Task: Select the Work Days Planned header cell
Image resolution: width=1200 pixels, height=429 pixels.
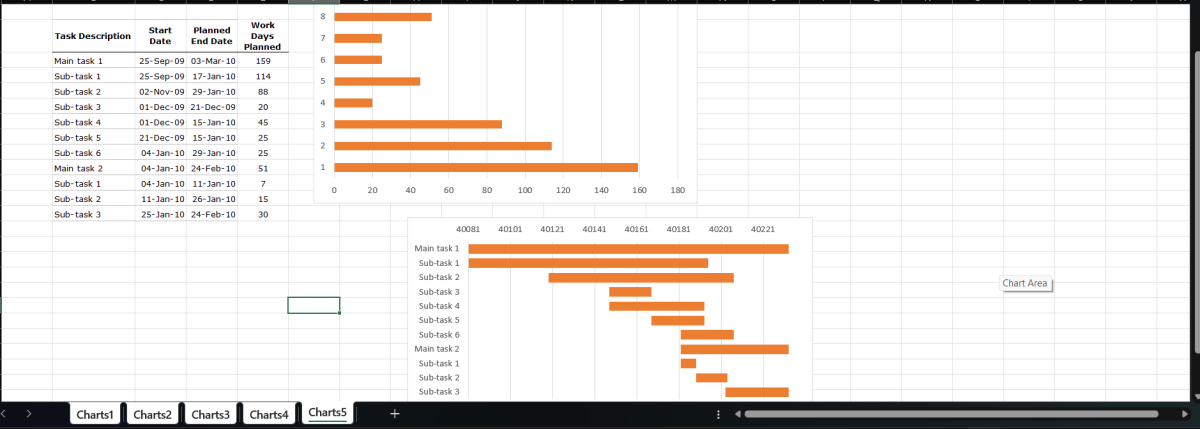Action: (263, 37)
